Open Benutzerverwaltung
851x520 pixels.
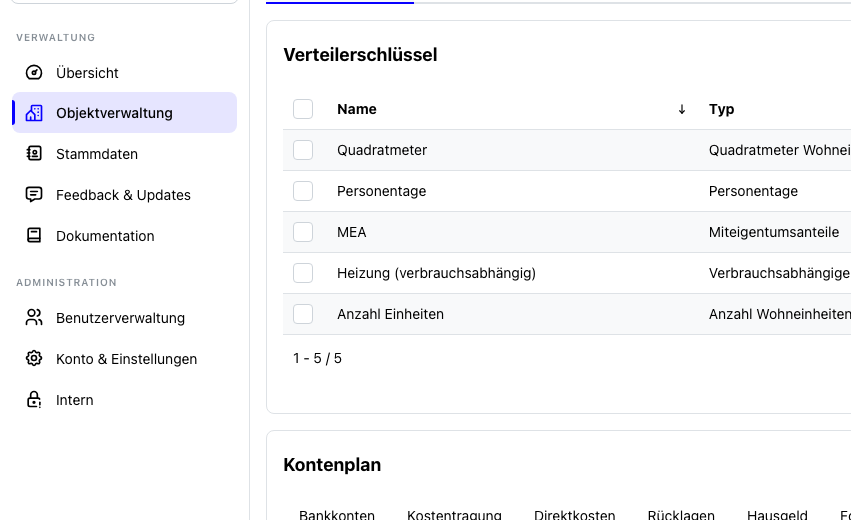pyautogui.click(x=124, y=318)
